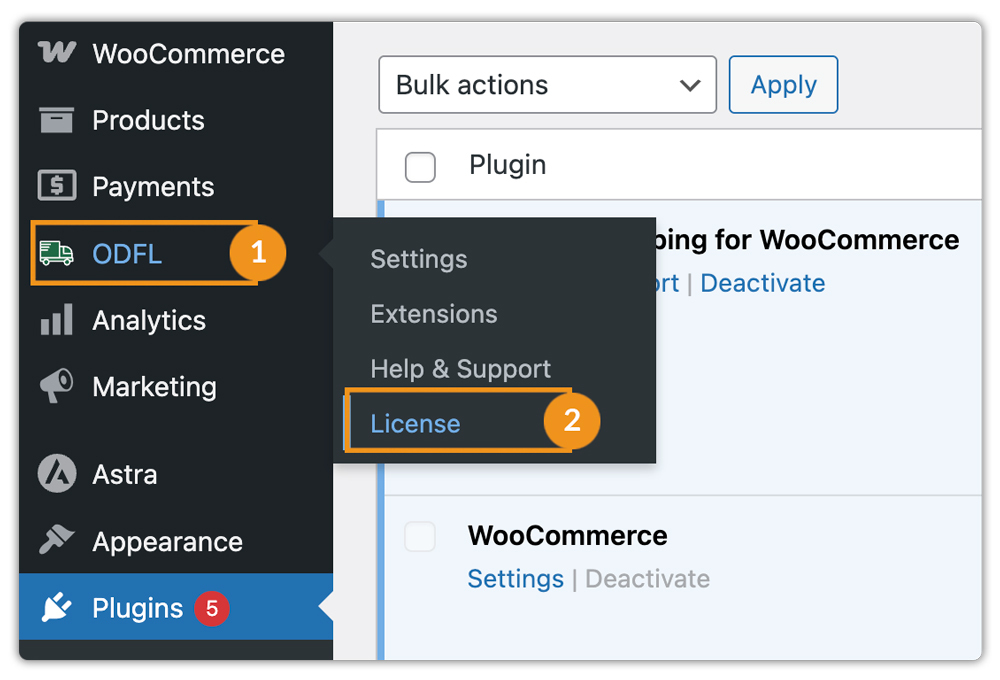Screen dimensions: 1000x680
Task: Click the Marketing megaphone icon
Action: coord(56,387)
